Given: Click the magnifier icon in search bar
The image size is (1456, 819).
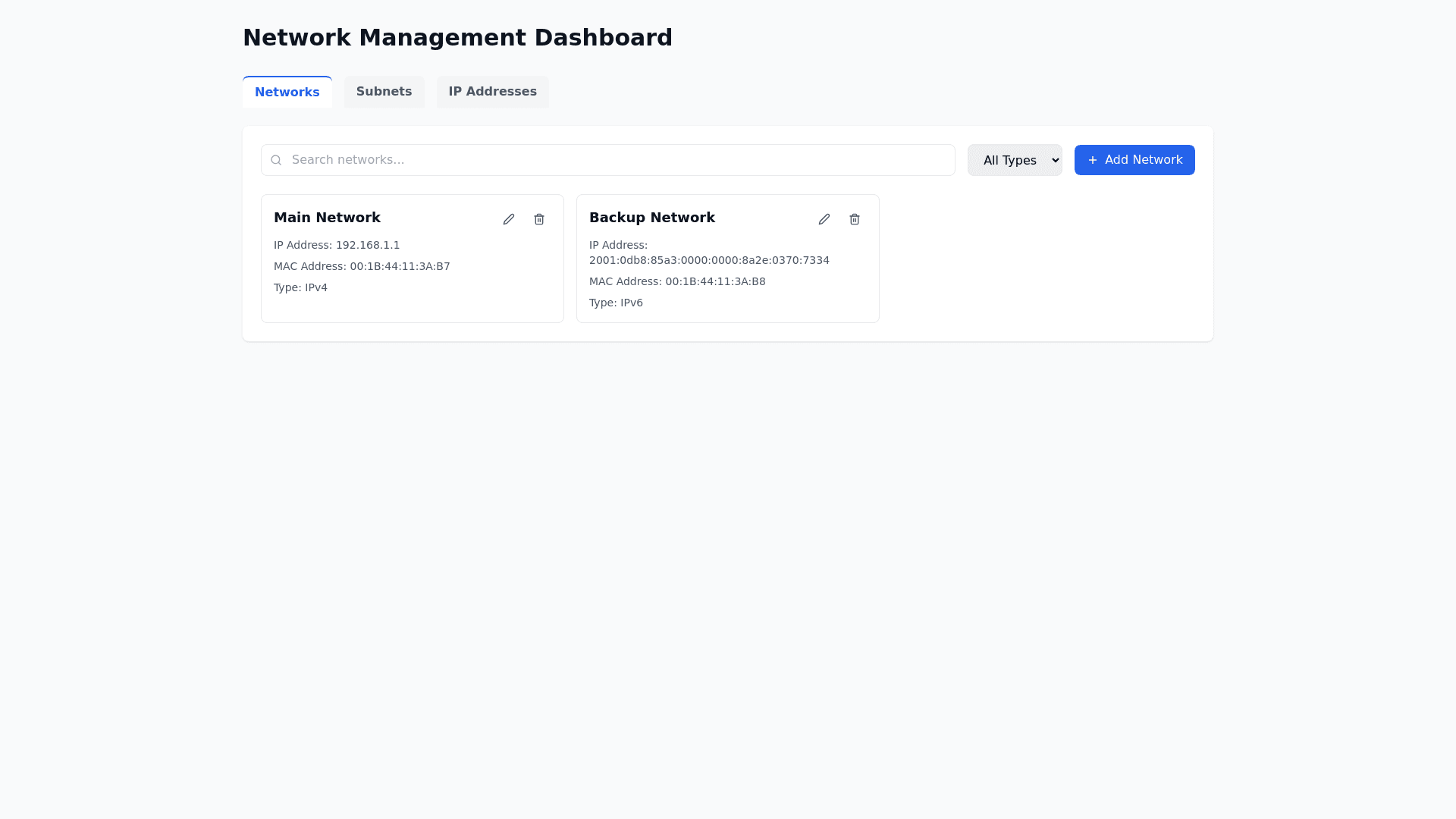Looking at the screenshot, I should [276, 160].
